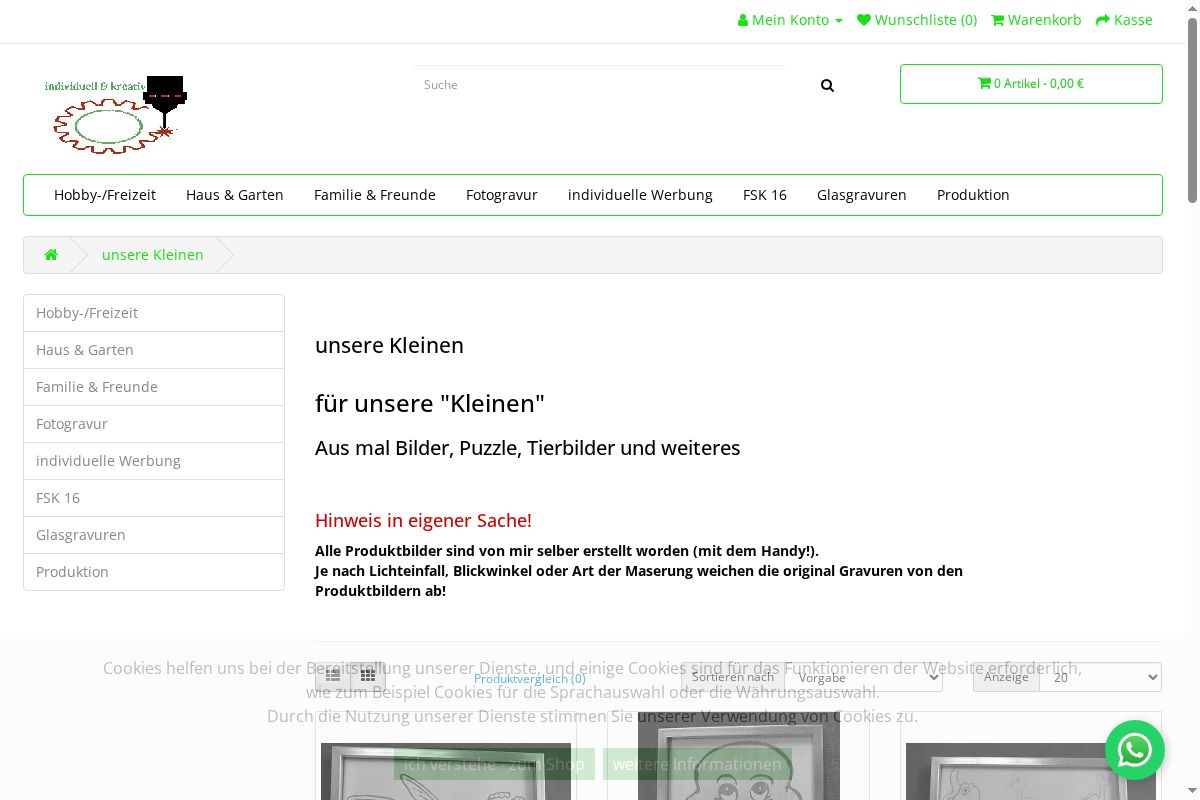This screenshot has height=800, width=1200.
Task: Select Fotogravur in sidebar
Action: [154, 424]
